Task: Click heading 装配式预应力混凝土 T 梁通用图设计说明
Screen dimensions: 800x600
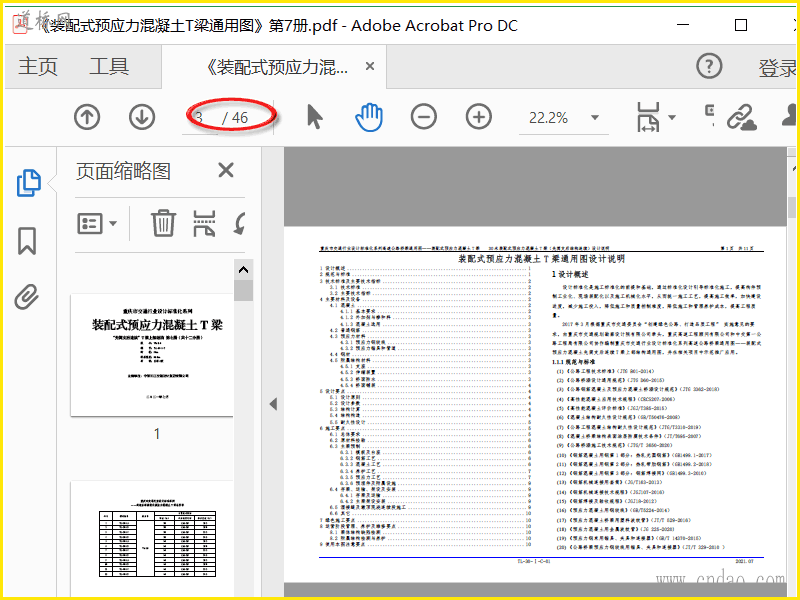Action: point(541,259)
